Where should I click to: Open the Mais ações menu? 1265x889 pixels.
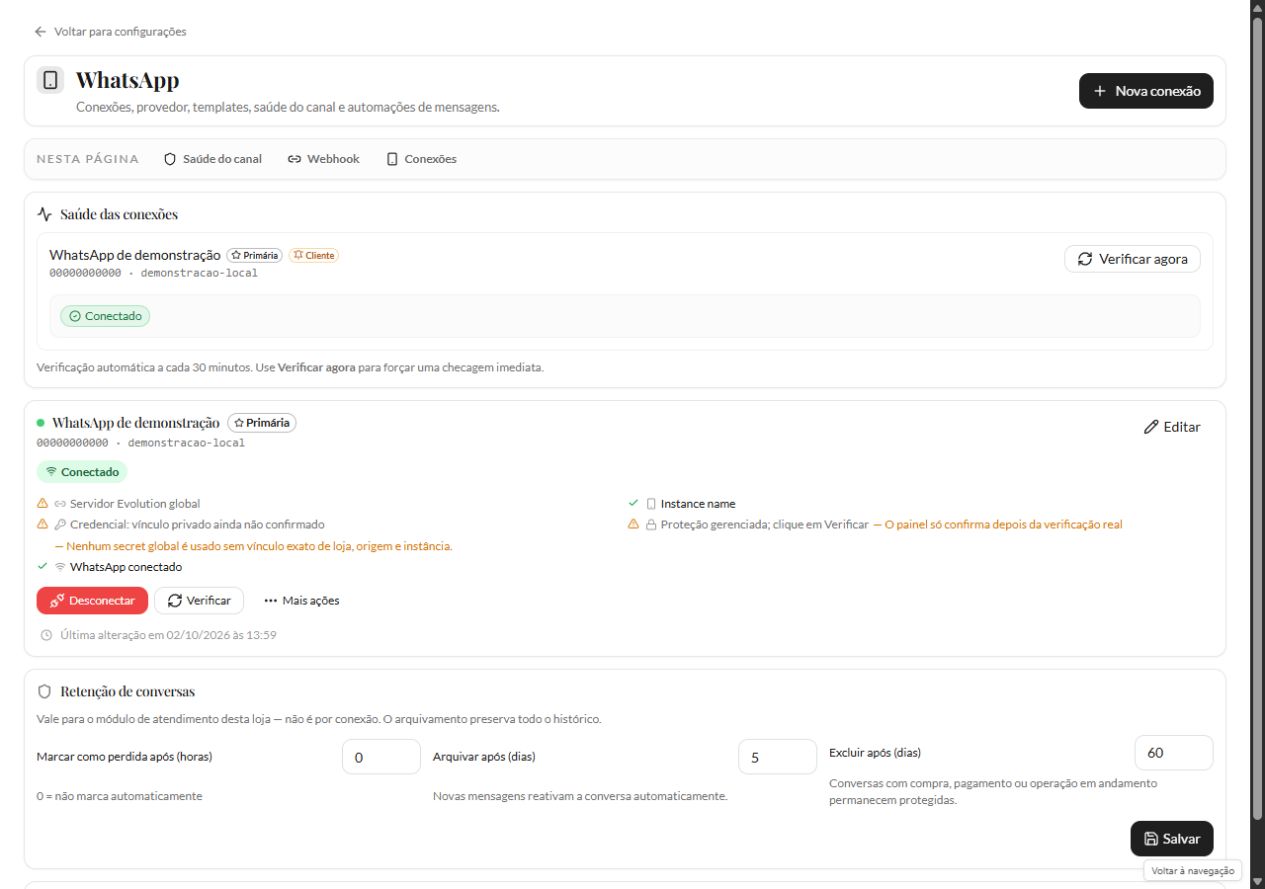tap(302, 600)
